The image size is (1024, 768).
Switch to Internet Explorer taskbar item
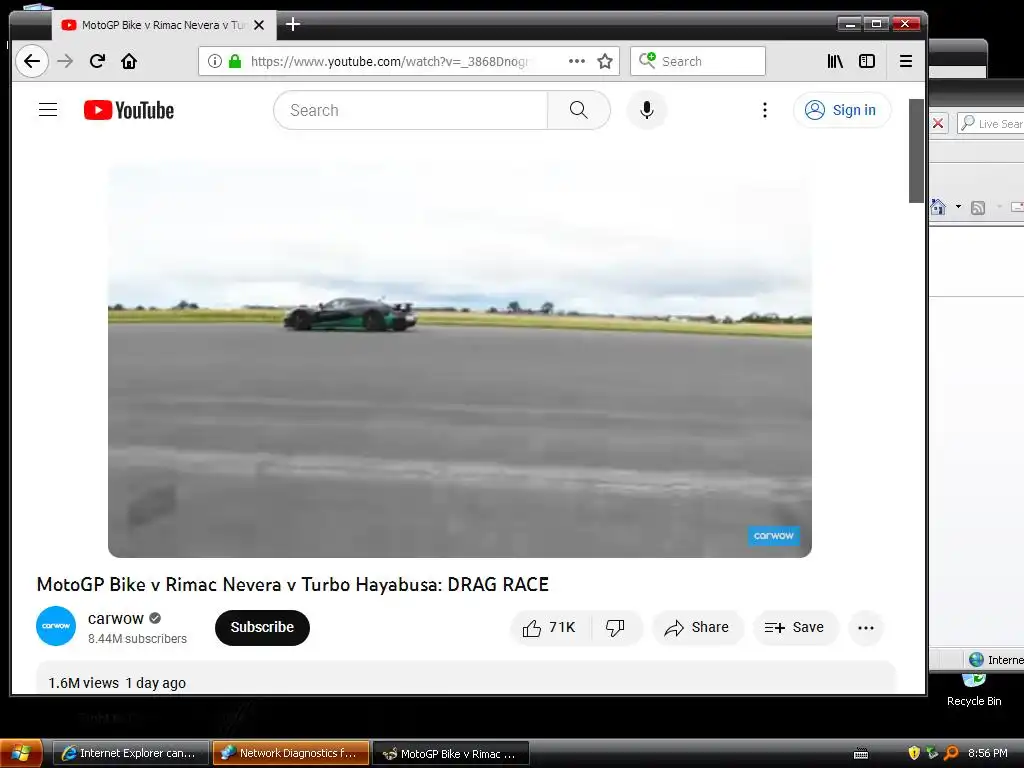[x=130, y=753]
